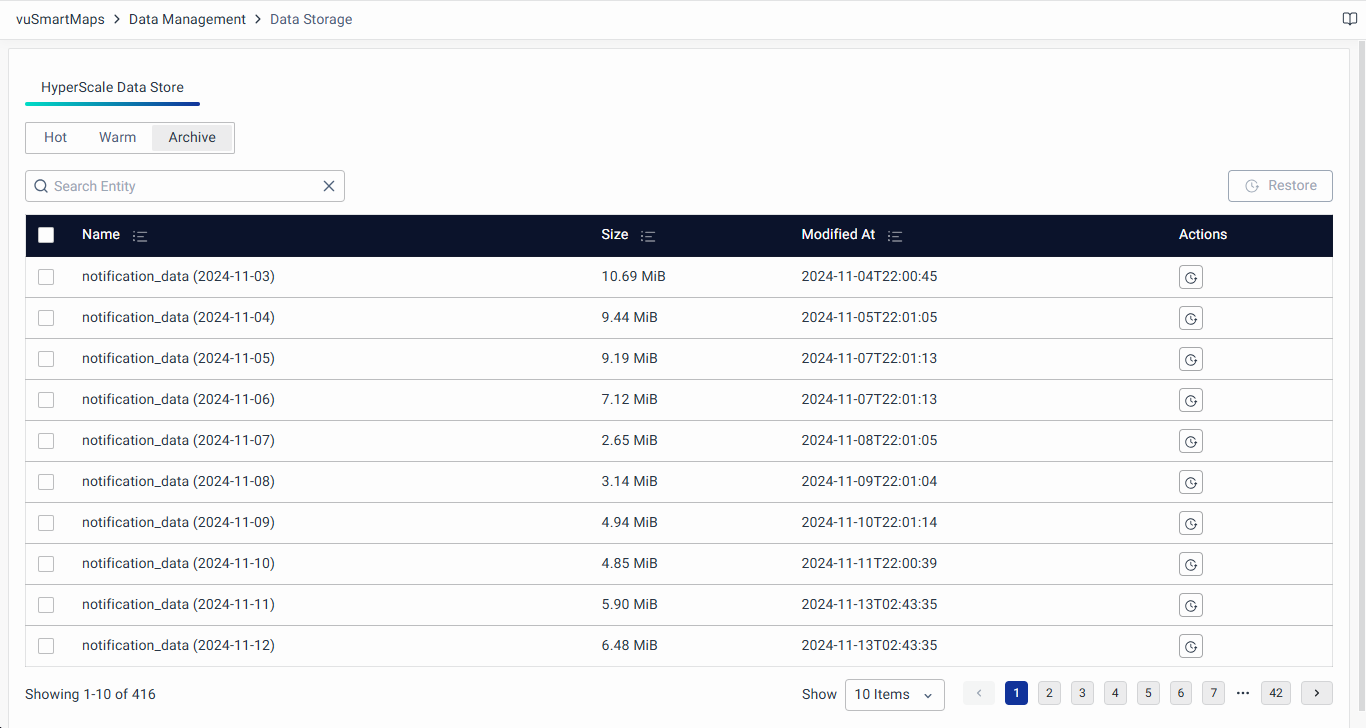The height and width of the screenshot is (728, 1366).
Task: Click the Name column sort icon
Action: coord(140,236)
